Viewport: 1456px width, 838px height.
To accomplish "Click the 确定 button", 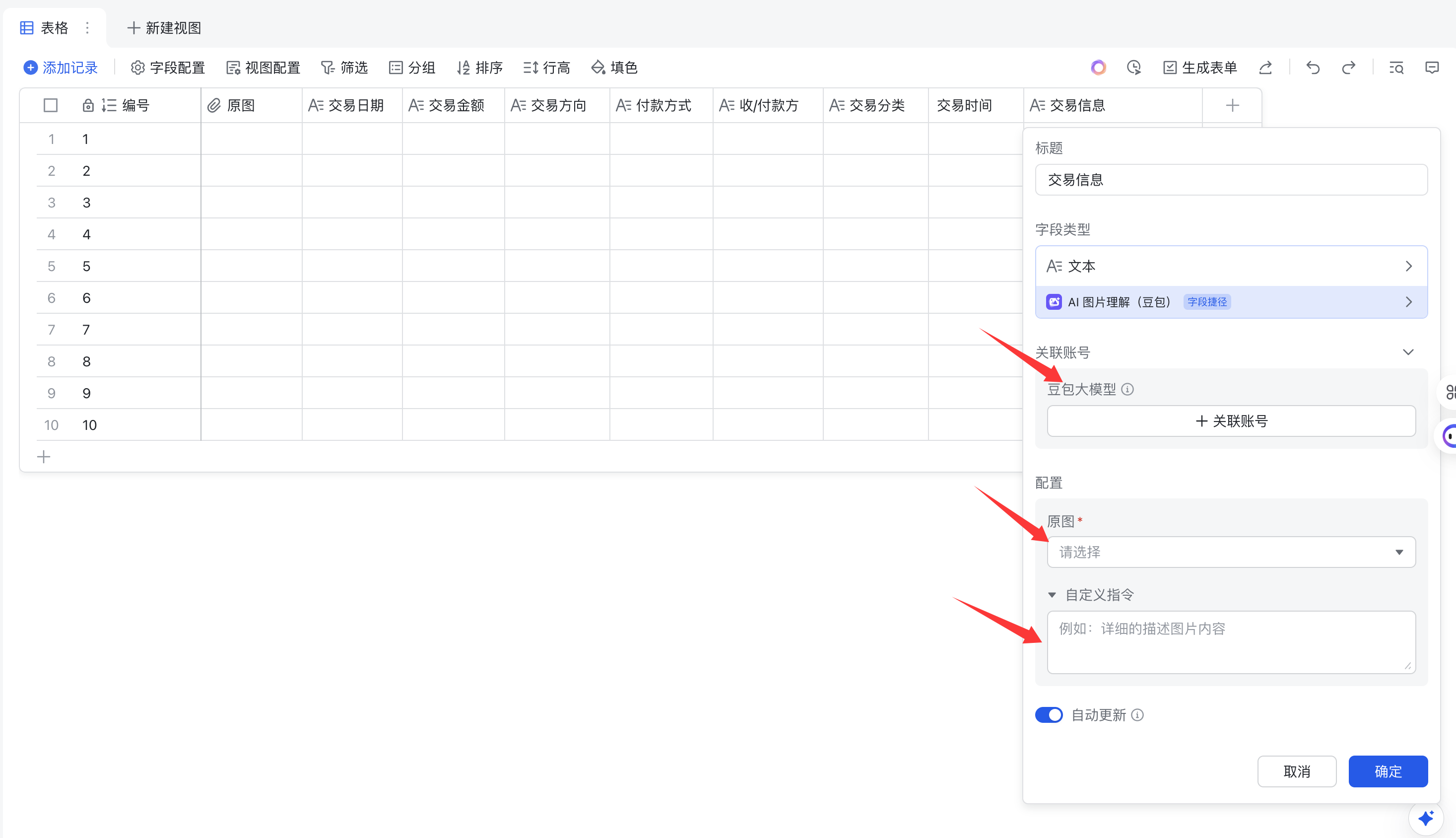I will tap(1388, 771).
